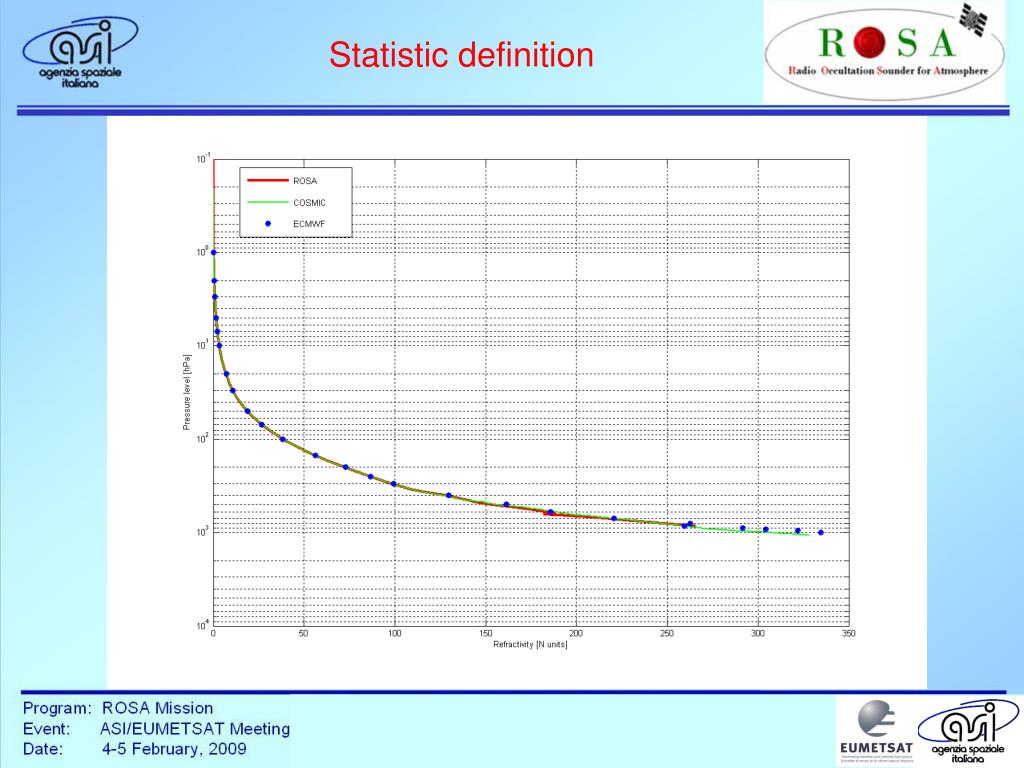
Task: Click the 'Statistic definition' slide title
Action: (x=461, y=55)
